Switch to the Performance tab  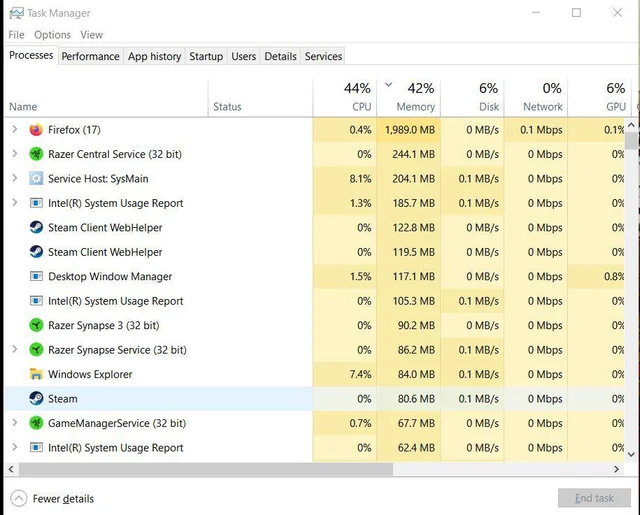click(x=90, y=56)
